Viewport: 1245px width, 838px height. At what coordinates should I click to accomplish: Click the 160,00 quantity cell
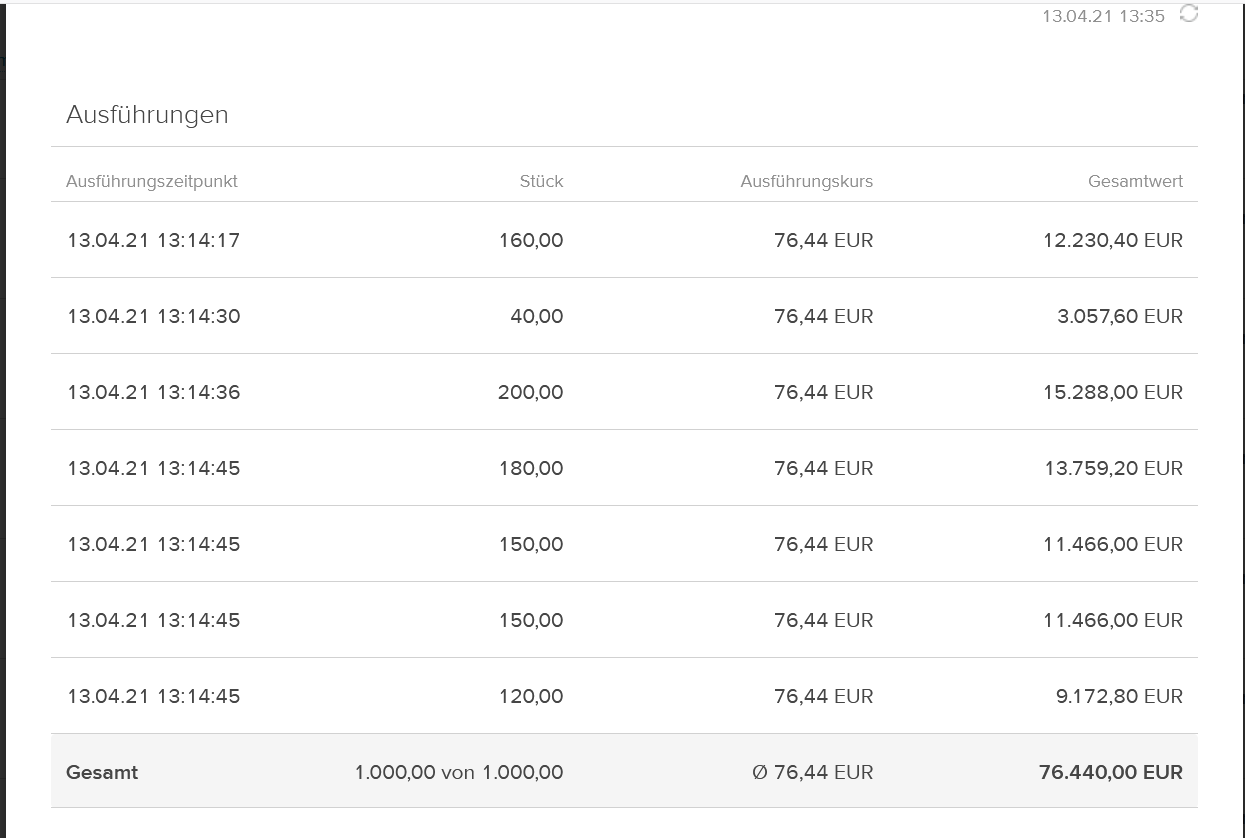coord(531,240)
